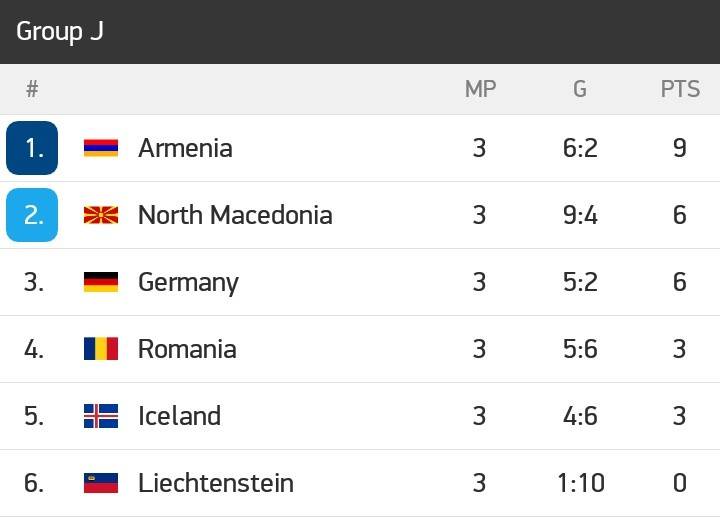Screen dimensions: 720x517
Task: Click the Romania flag icon
Action: click(101, 349)
